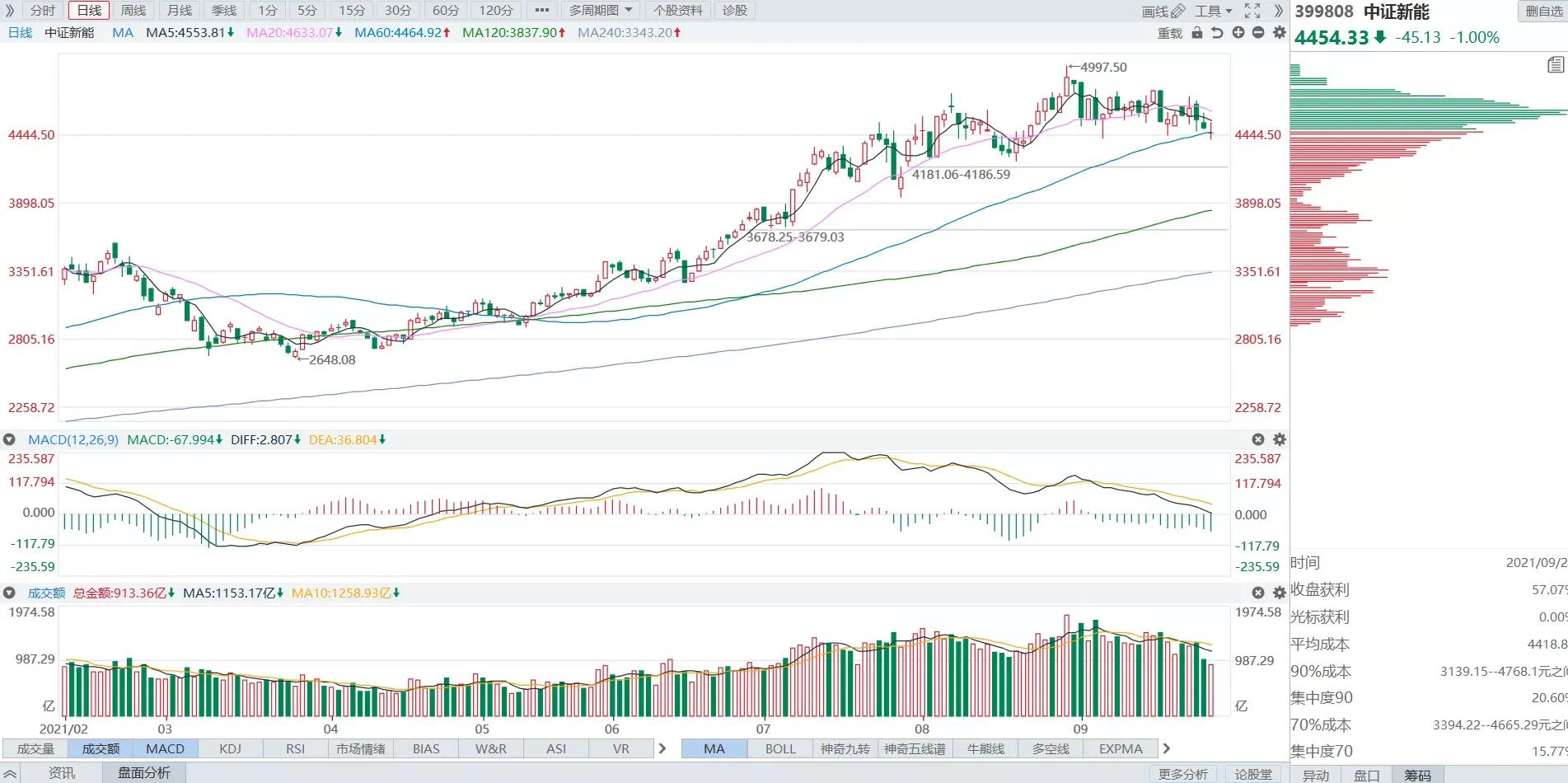1568x783 pixels.
Task: Click the document icon in the chip distribution panel
Action: pos(1556,65)
